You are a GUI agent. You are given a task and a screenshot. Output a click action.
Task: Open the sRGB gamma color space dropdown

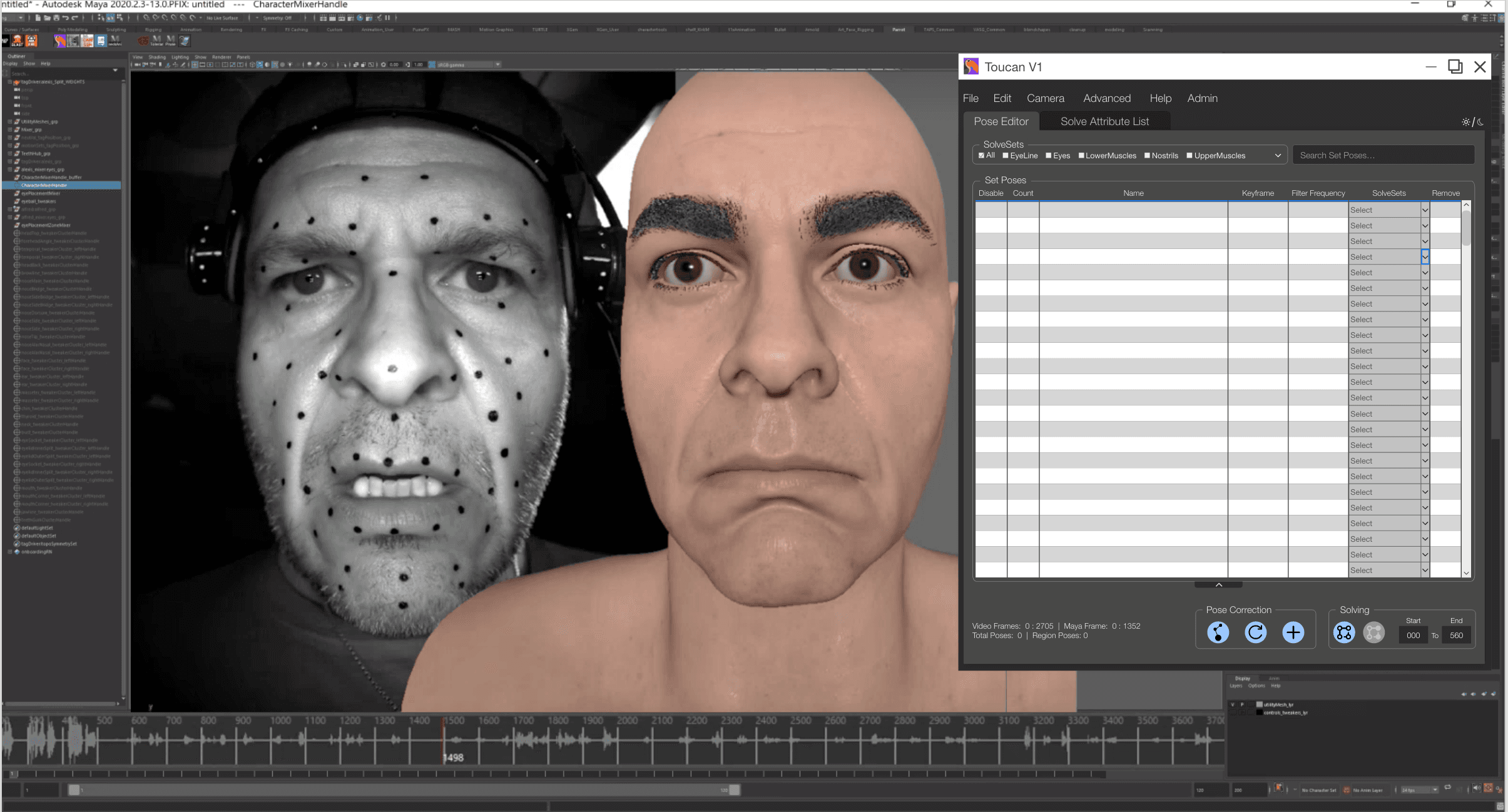coord(469,64)
